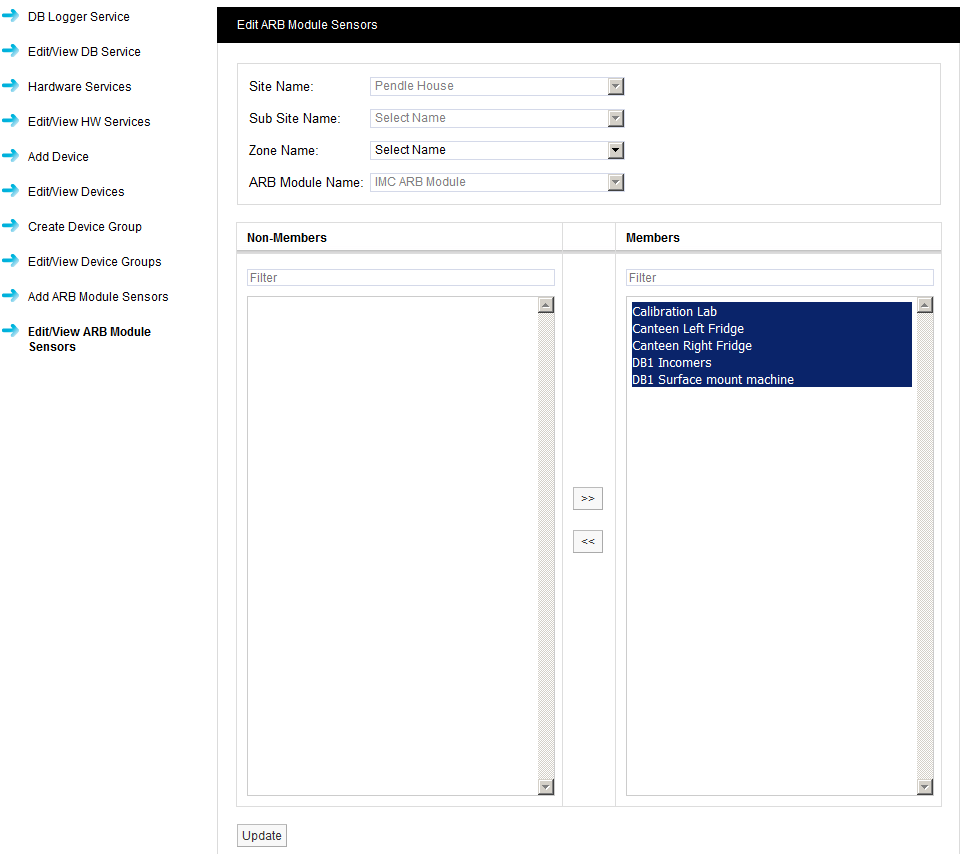Open the Edit/View Devices link
This screenshot has width=965, height=854.
(x=76, y=192)
